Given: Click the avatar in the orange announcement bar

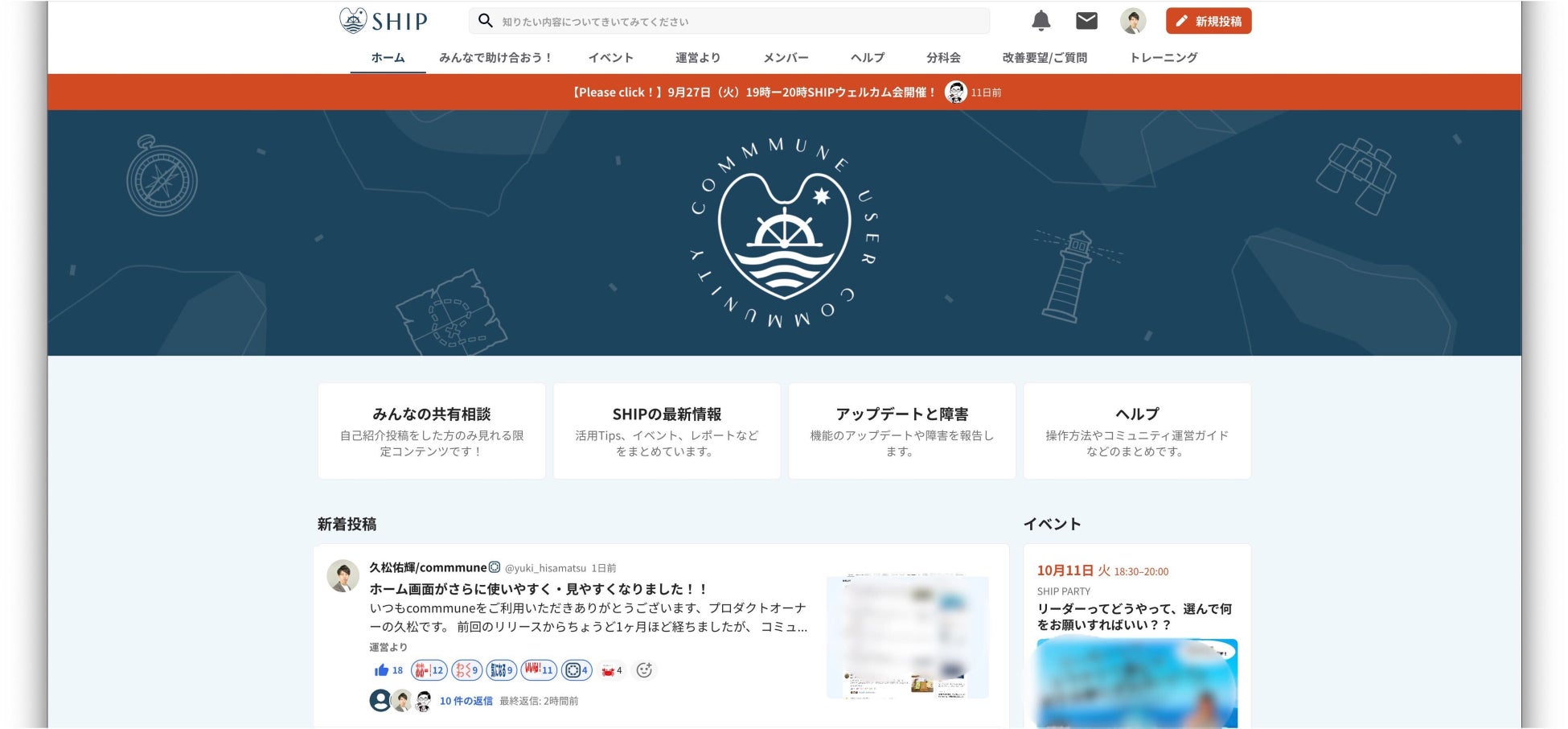Looking at the screenshot, I should point(955,93).
